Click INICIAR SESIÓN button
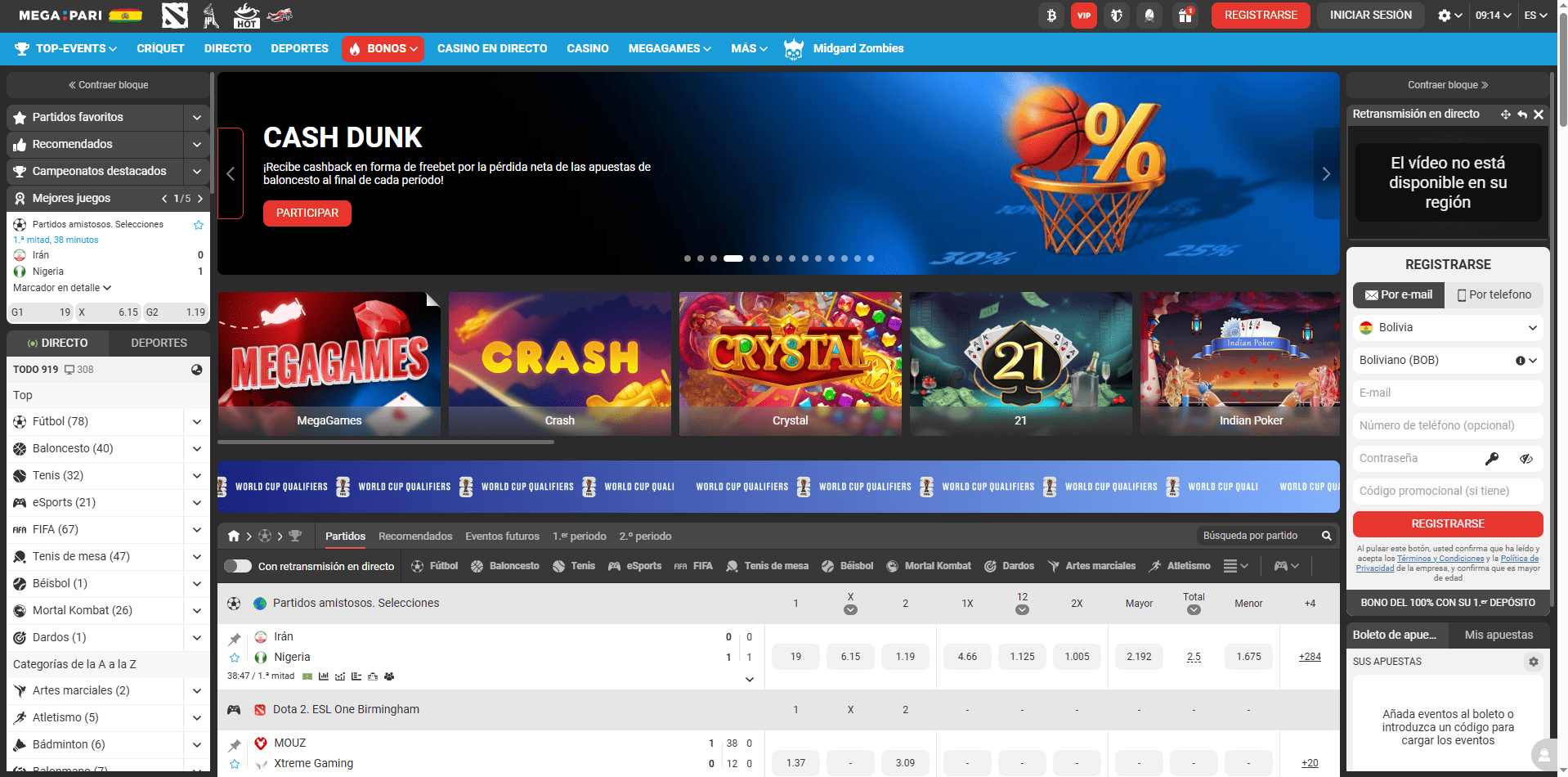The width and height of the screenshot is (1568, 777). pyautogui.click(x=1370, y=16)
